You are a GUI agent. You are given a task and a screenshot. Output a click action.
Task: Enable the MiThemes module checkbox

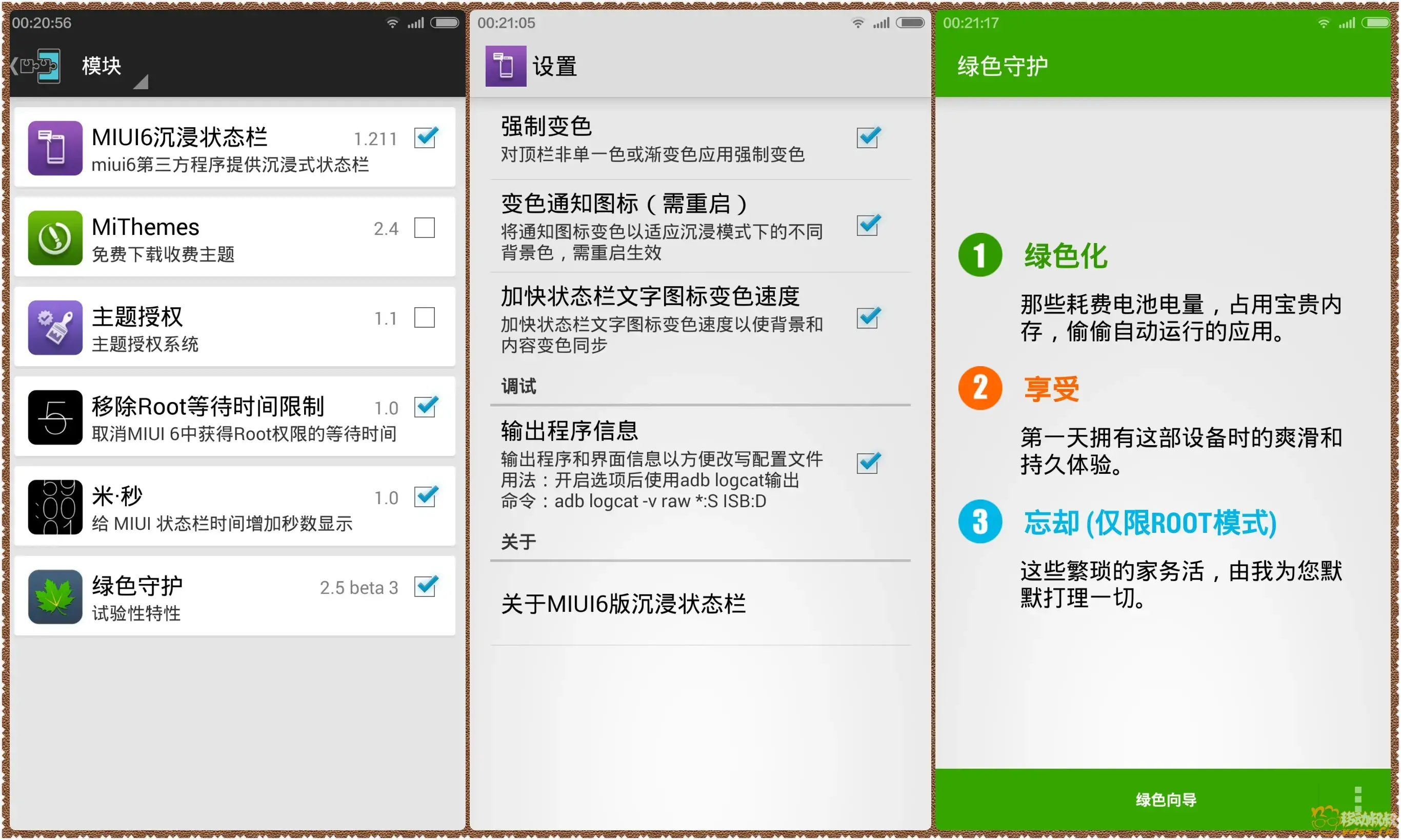(425, 228)
